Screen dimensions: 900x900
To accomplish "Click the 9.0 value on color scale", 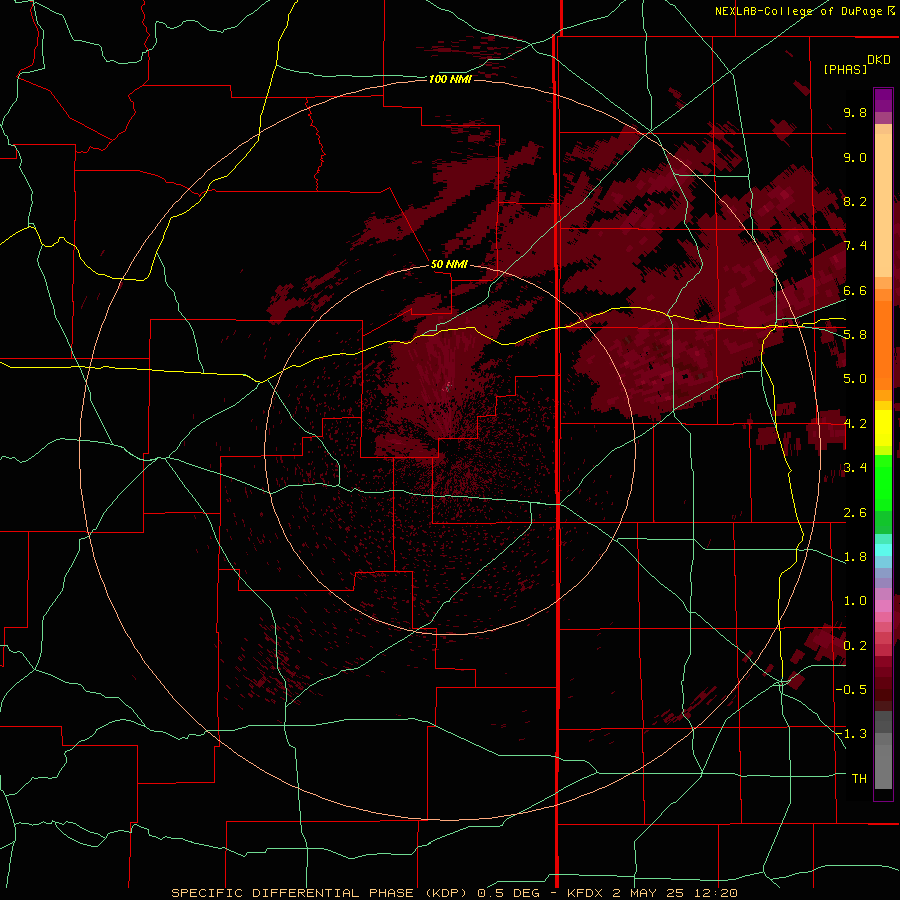I will tap(855, 157).
